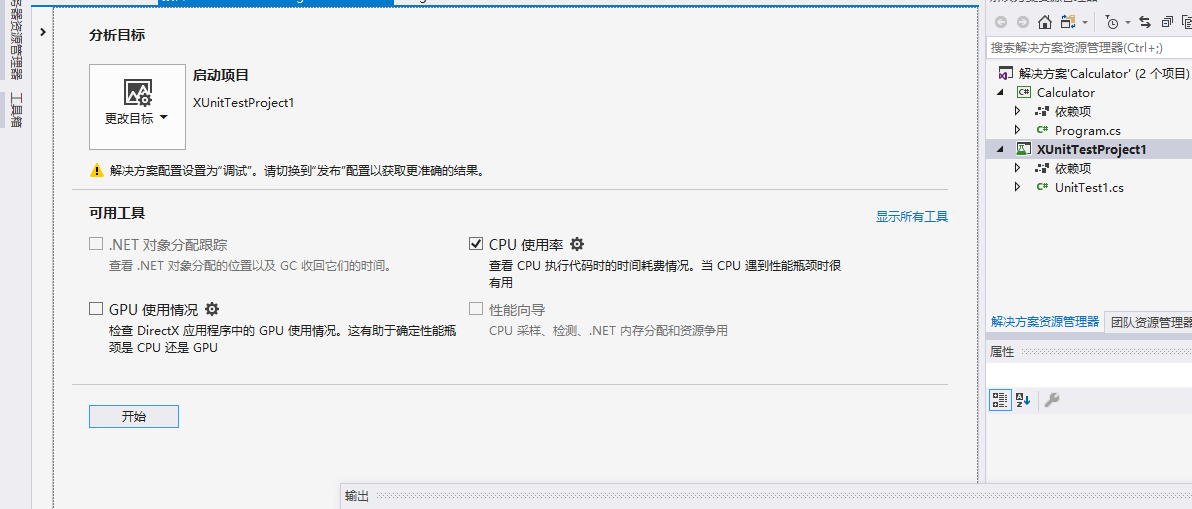
Task: Expand 依赖项 under Calculator
Action: pyautogui.click(x=1018, y=112)
